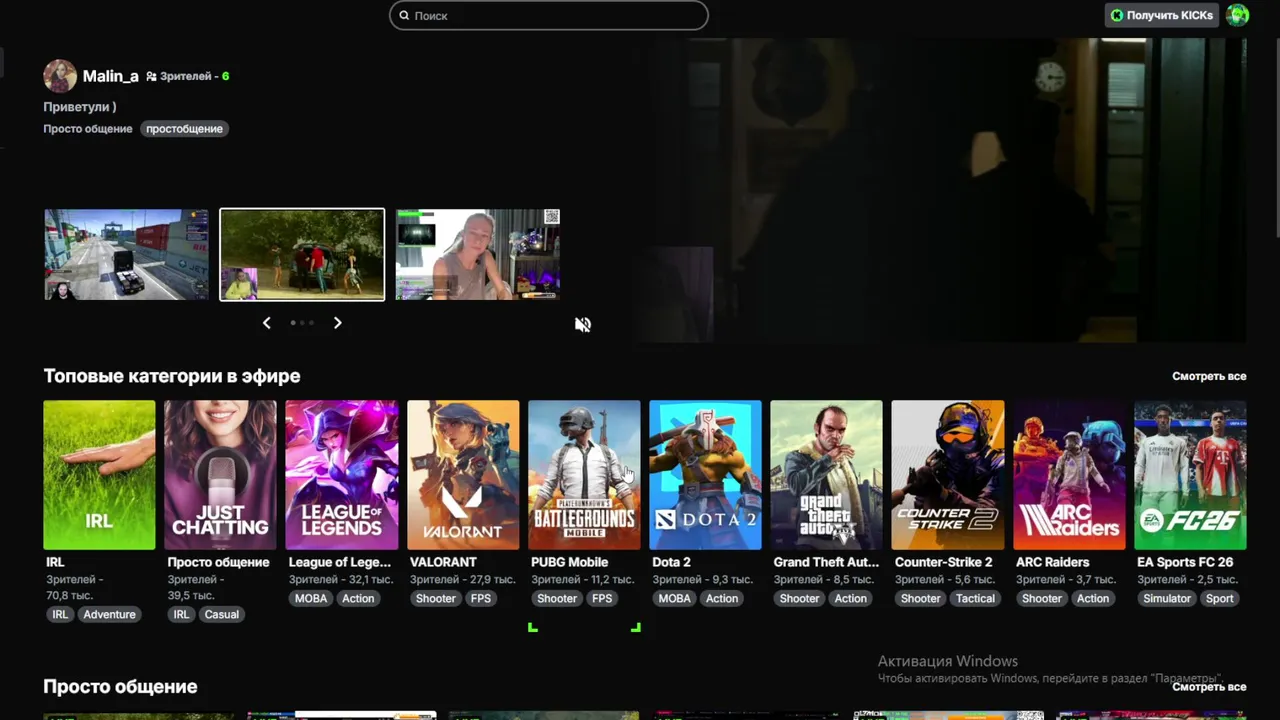The width and height of the screenshot is (1280, 720).
Task: Click the Shooter tag under PUBG Mobile
Action: click(557, 598)
